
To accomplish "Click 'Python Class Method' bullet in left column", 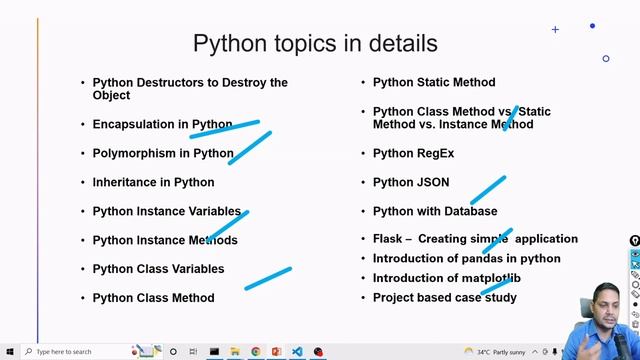I will 153,298.
